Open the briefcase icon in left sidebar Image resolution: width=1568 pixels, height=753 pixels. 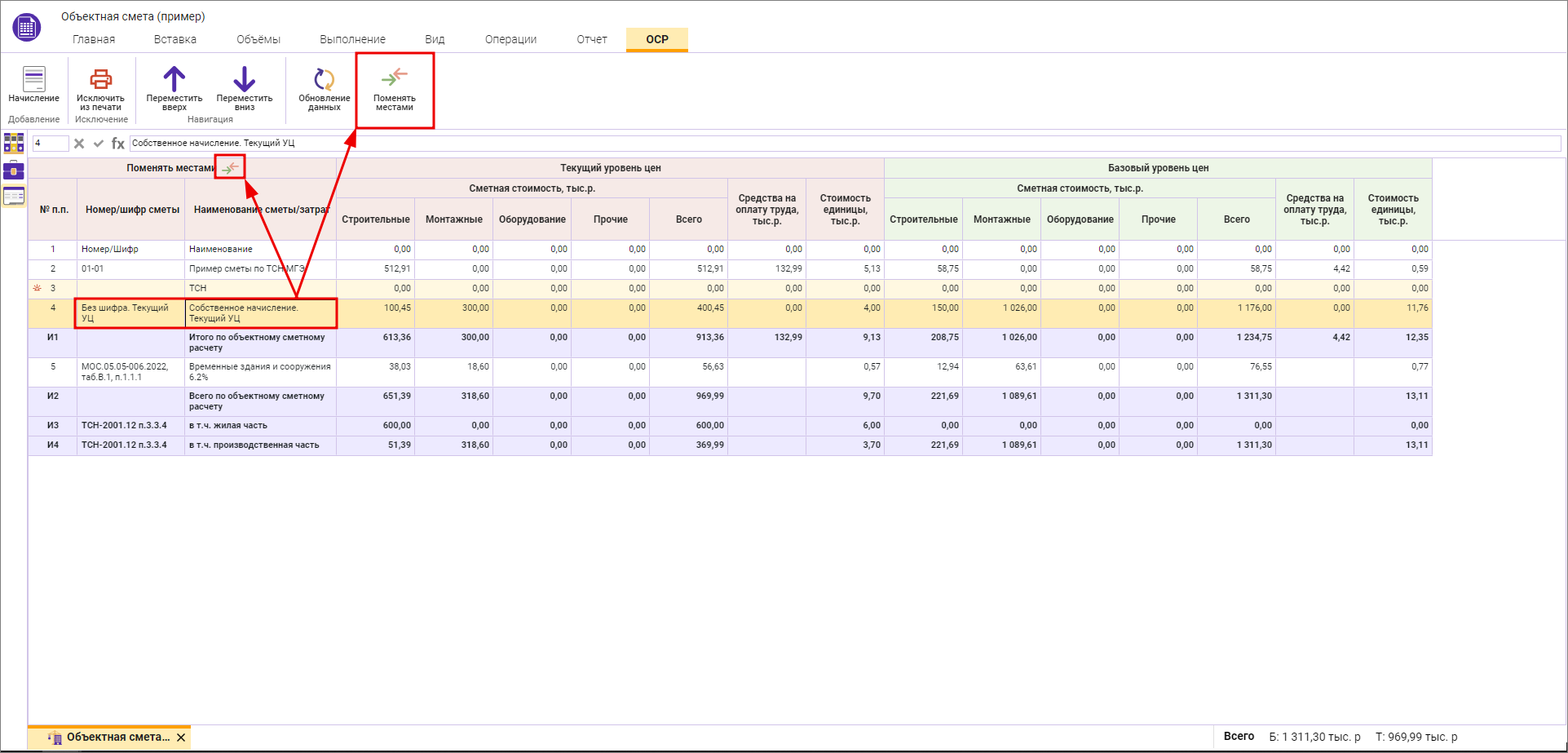(x=14, y=171)
